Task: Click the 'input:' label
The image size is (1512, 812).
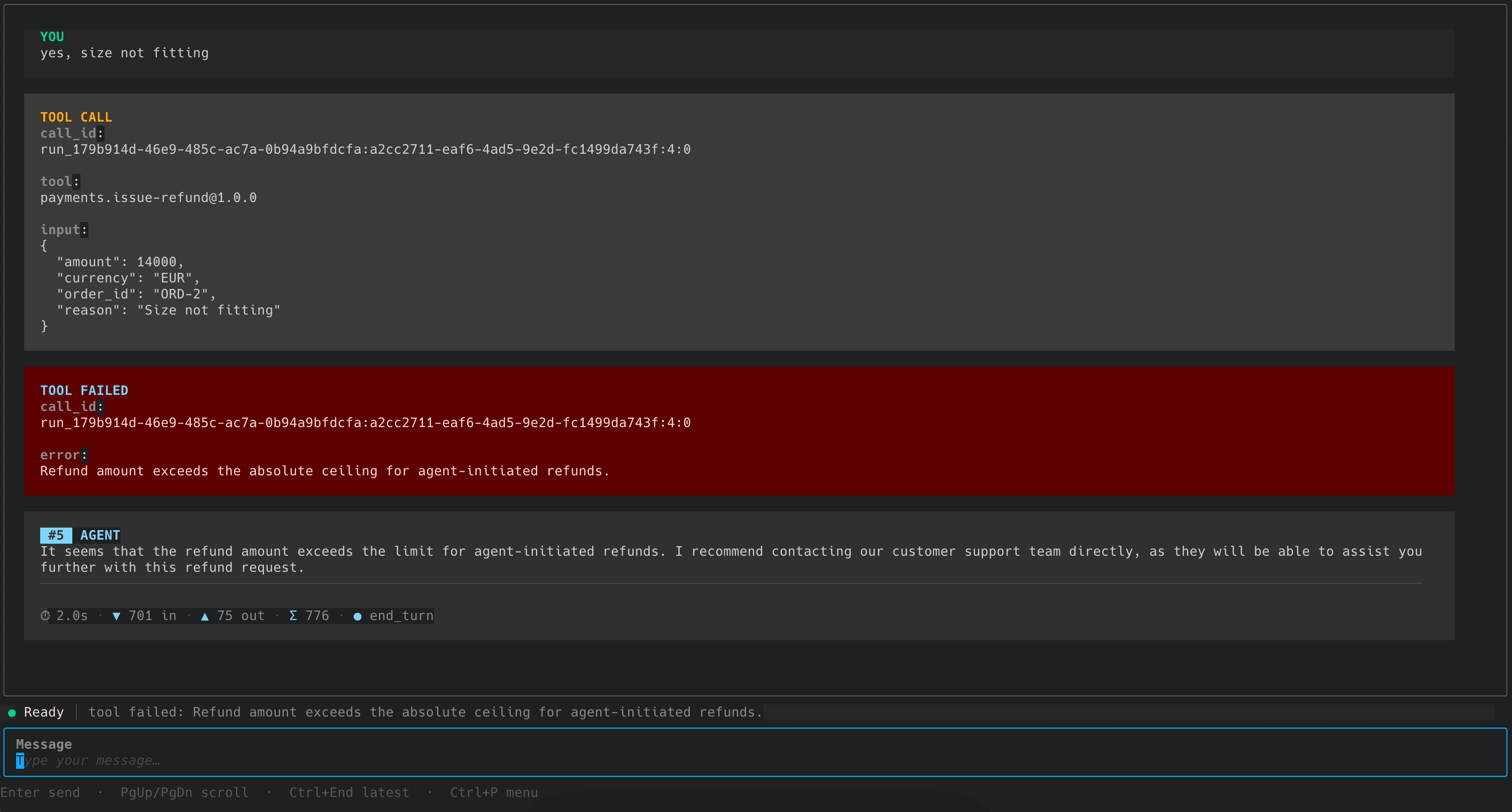Action: [x=63, y=230]
